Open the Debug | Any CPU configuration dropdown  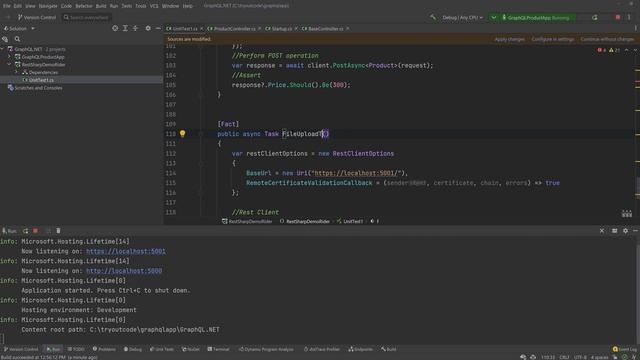pyautogui.click(x=462, y=18)
